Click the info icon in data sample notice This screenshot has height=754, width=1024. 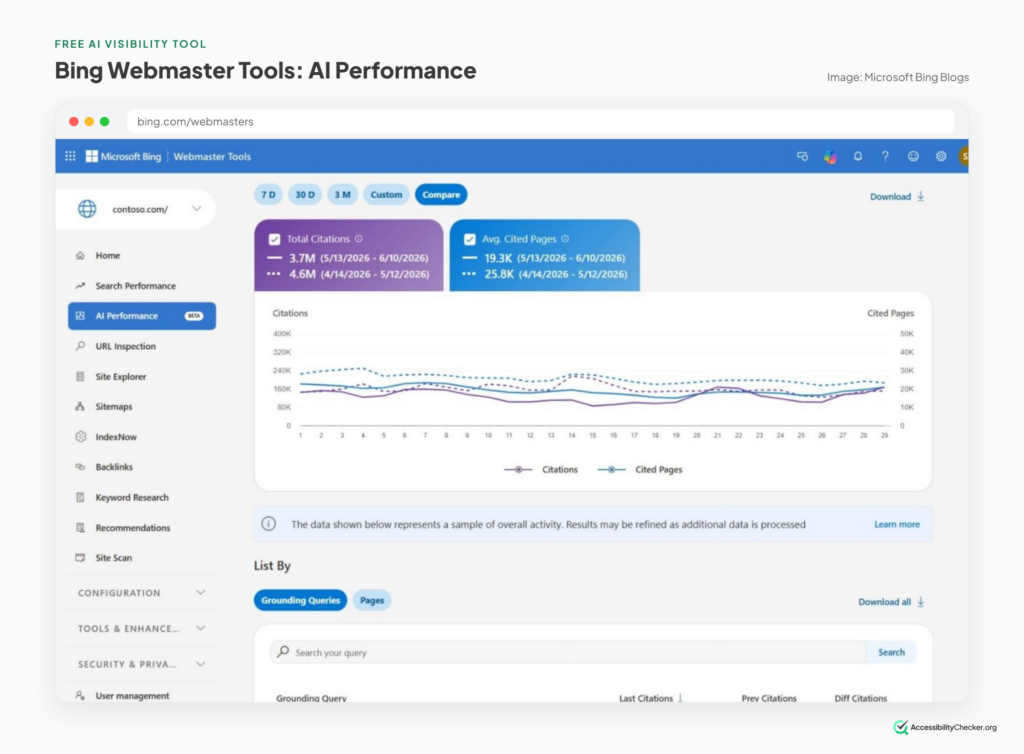coord(268,524)
